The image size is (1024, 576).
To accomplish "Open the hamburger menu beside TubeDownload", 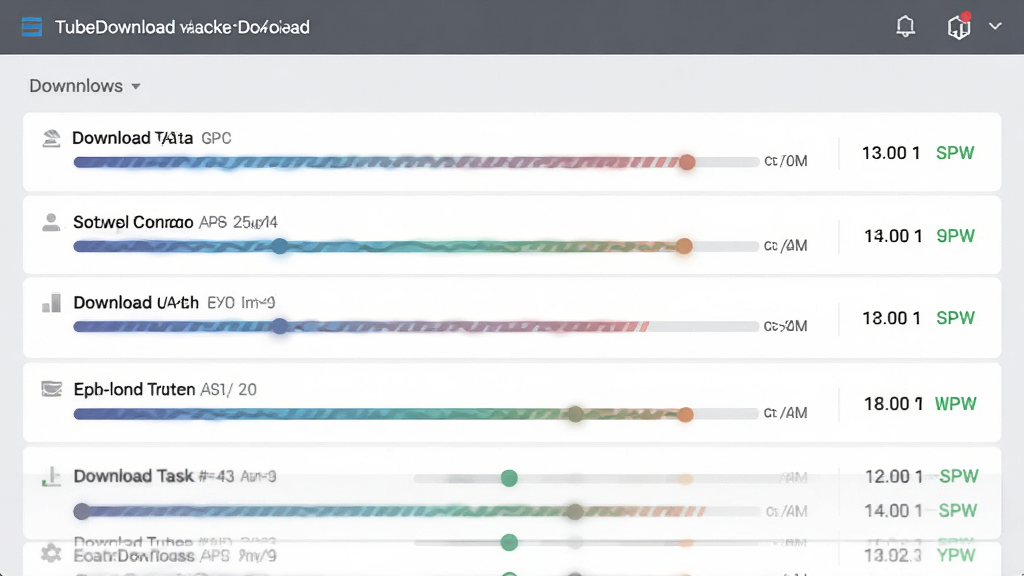I will point(31,27).
